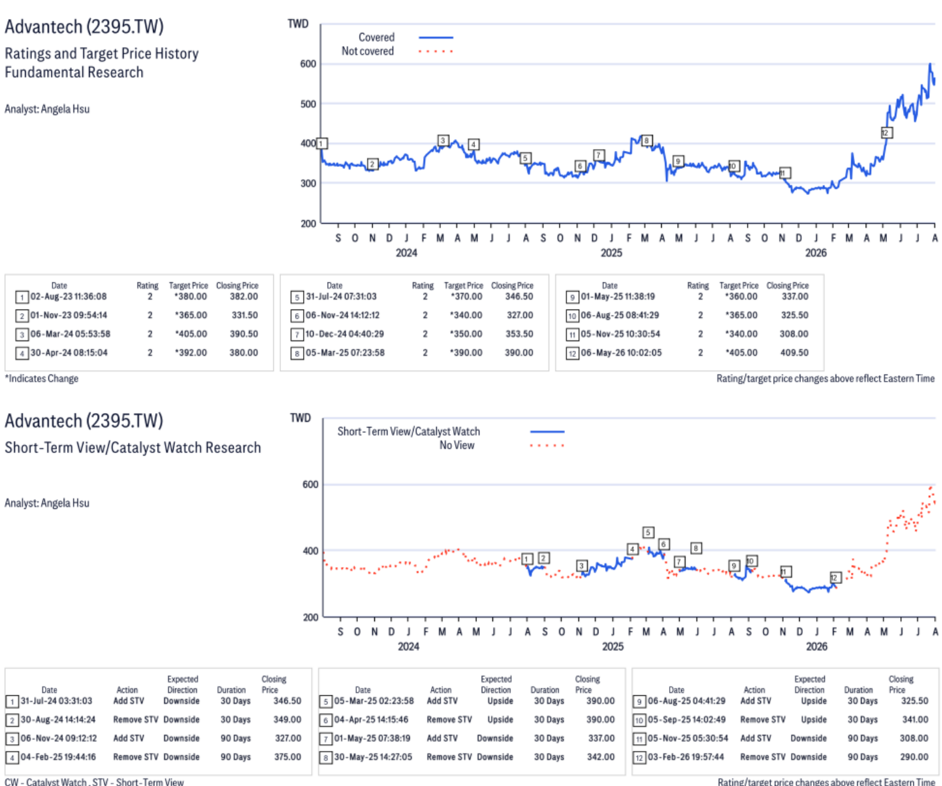The width and height of the screenshot is (942, 786).
Task: Click the date '05-Sep-25 14:02:49'
Action: pos(686,719)
